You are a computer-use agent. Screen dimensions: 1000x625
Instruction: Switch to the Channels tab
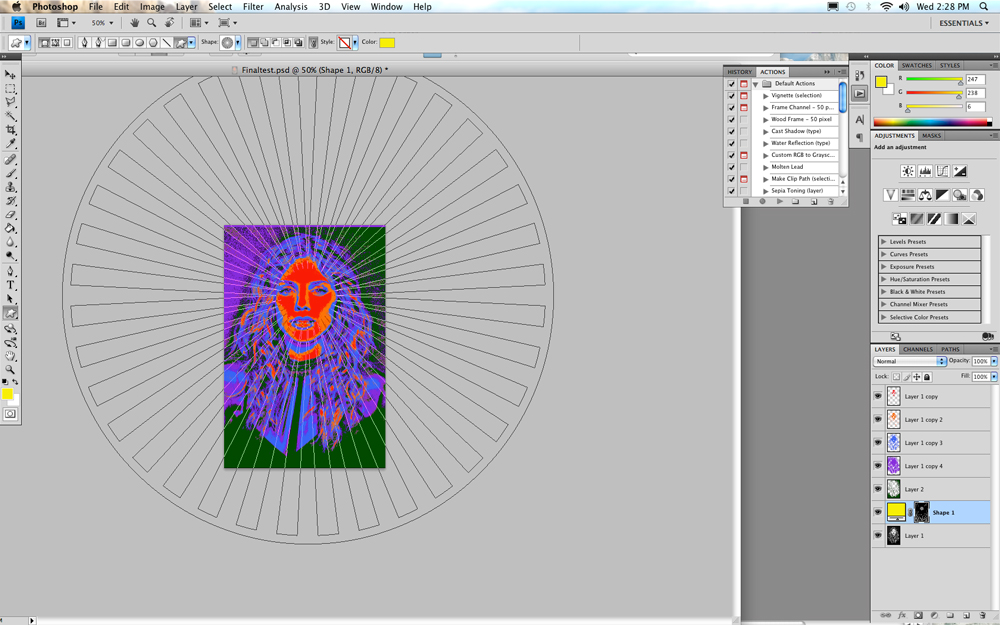coord(918,349)
